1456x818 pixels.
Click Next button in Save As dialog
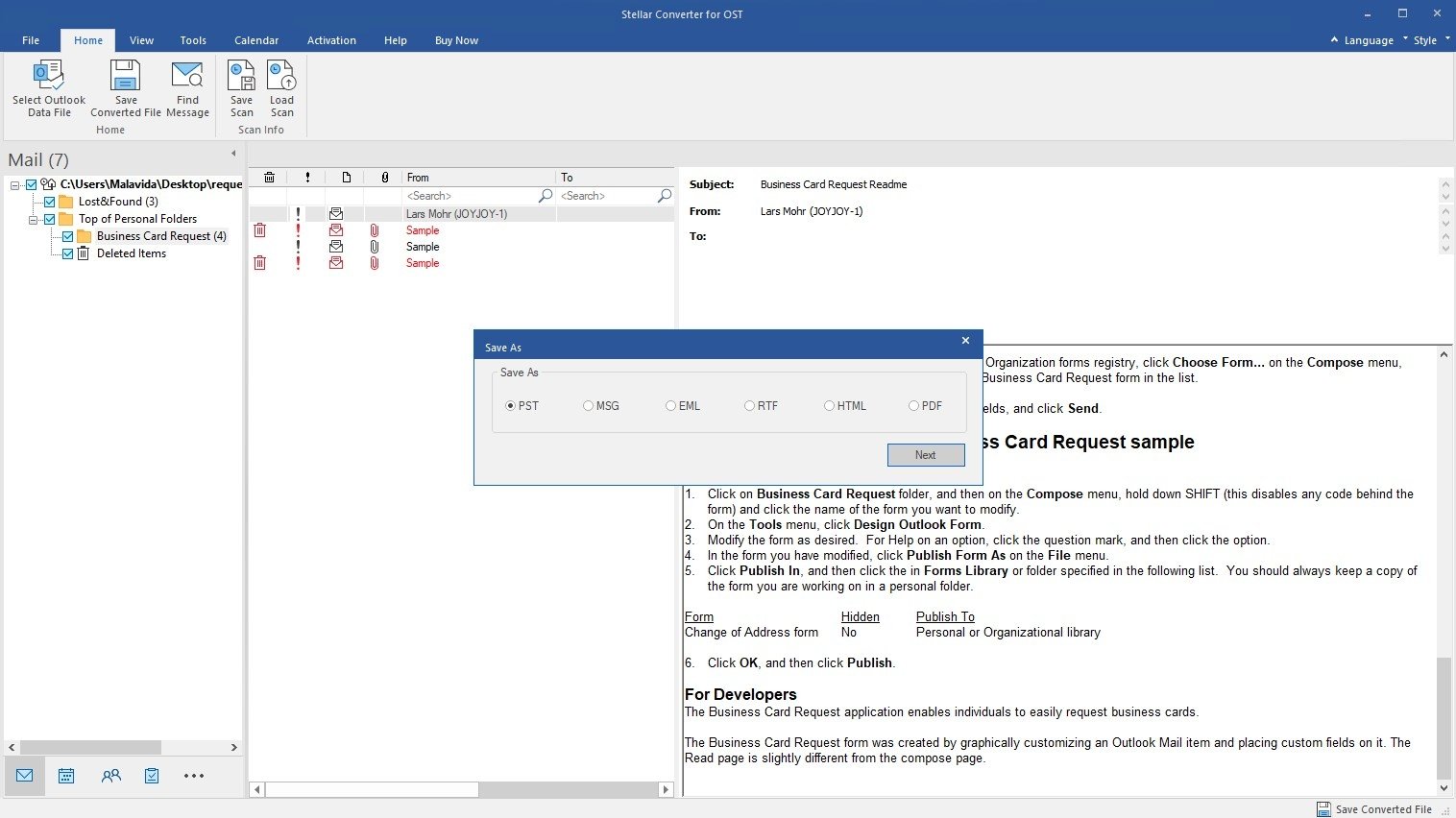coord(926,455)
